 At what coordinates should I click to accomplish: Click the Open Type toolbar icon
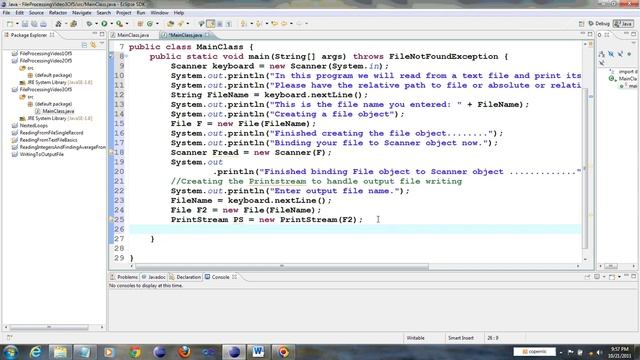coord(170,24)
